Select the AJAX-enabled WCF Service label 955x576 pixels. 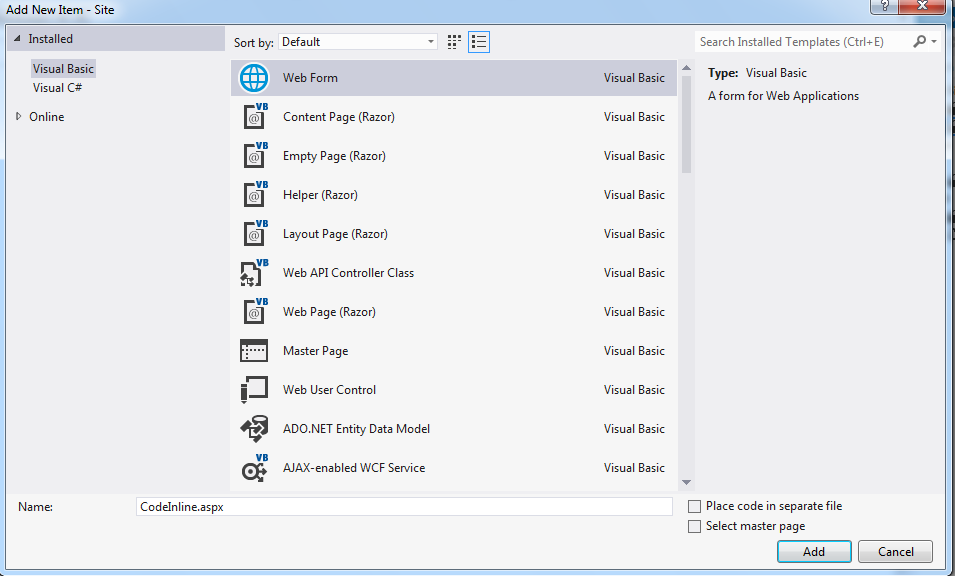click(354, 468)
